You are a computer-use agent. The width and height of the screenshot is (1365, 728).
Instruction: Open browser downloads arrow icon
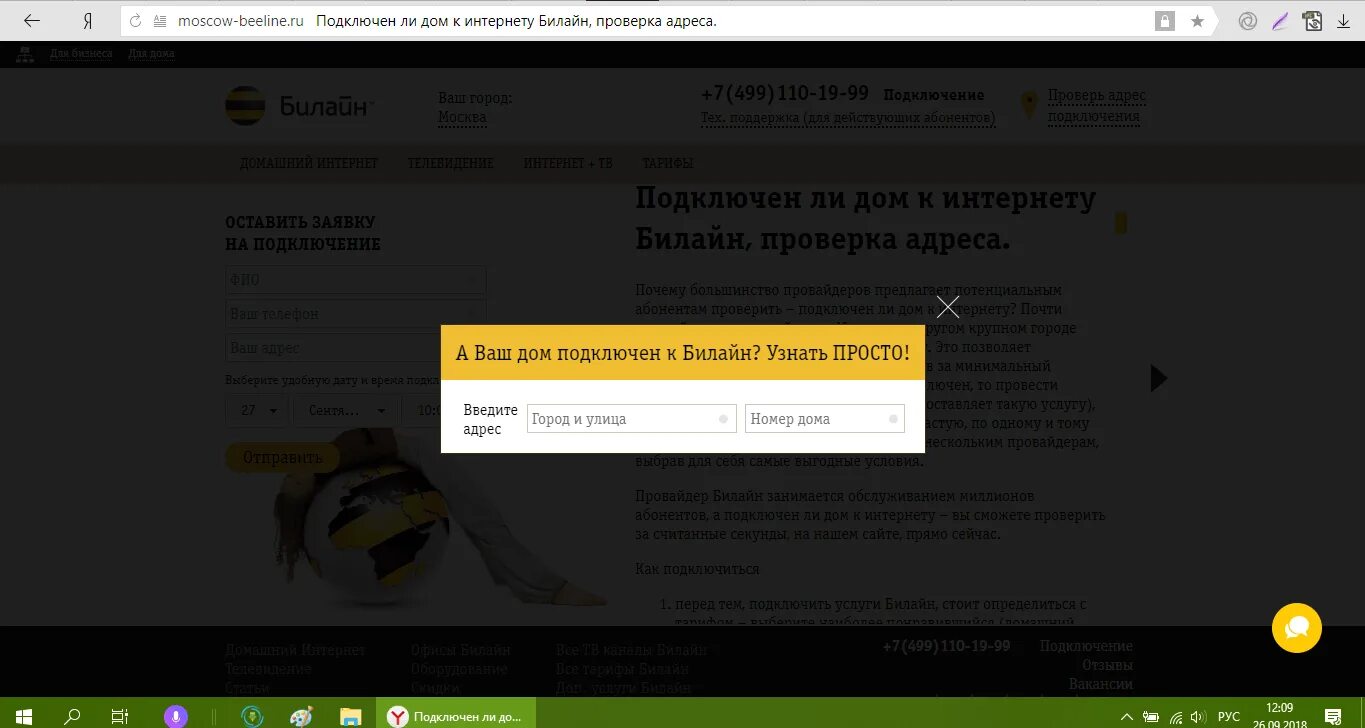1343,21
